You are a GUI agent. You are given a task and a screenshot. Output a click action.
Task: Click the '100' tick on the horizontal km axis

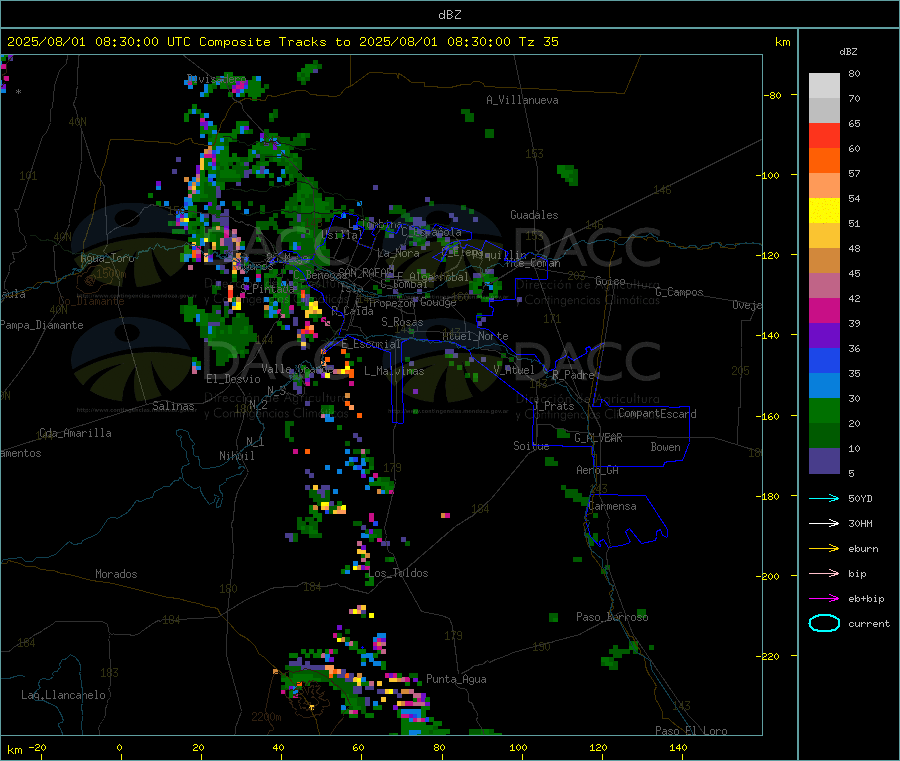click(x=518, y=747)
